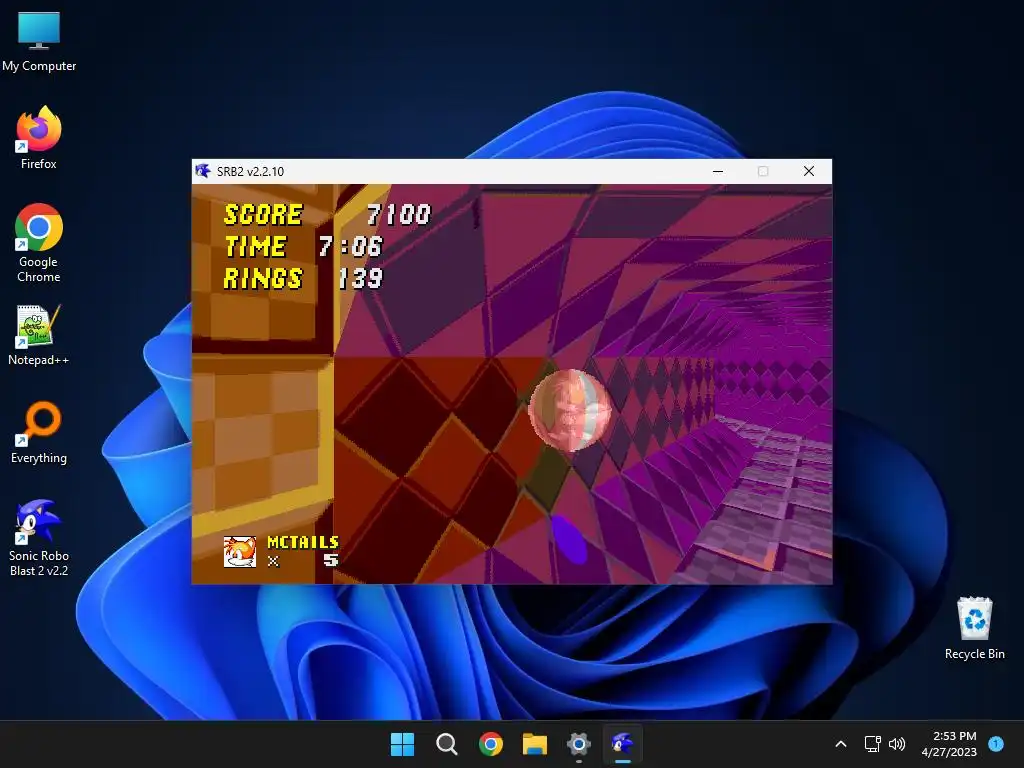
Task: Switch to SRB2 via taskbar Sonic icon
Action: 623,744
